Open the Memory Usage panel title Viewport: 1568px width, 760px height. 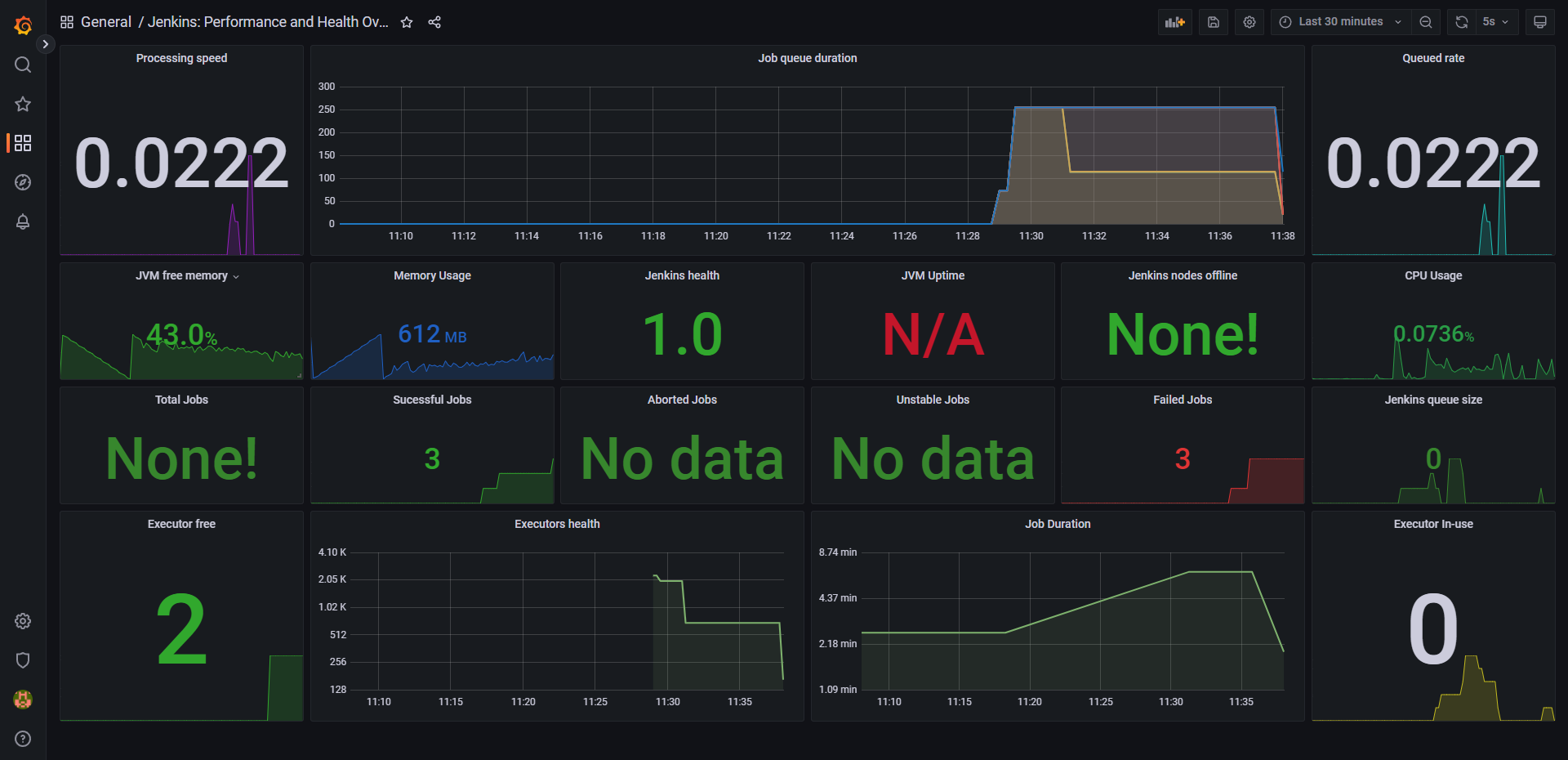432,275
